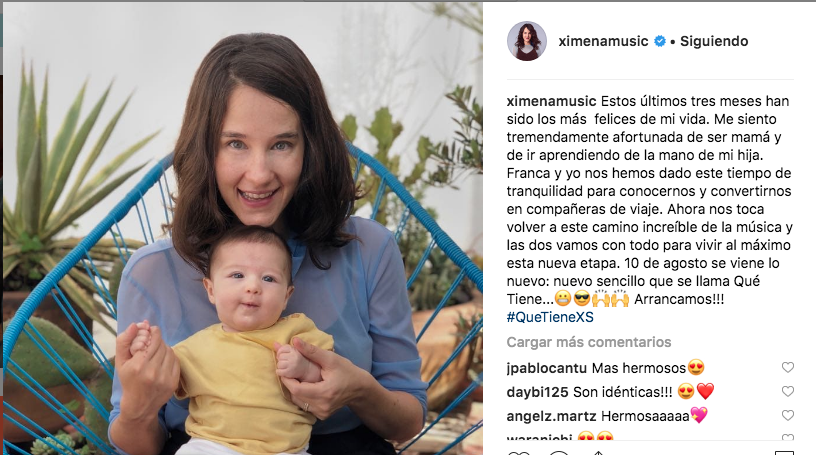Click the verified badge next to ximenamusic
The width and height of the screenshot is (816, 455).
660,41
